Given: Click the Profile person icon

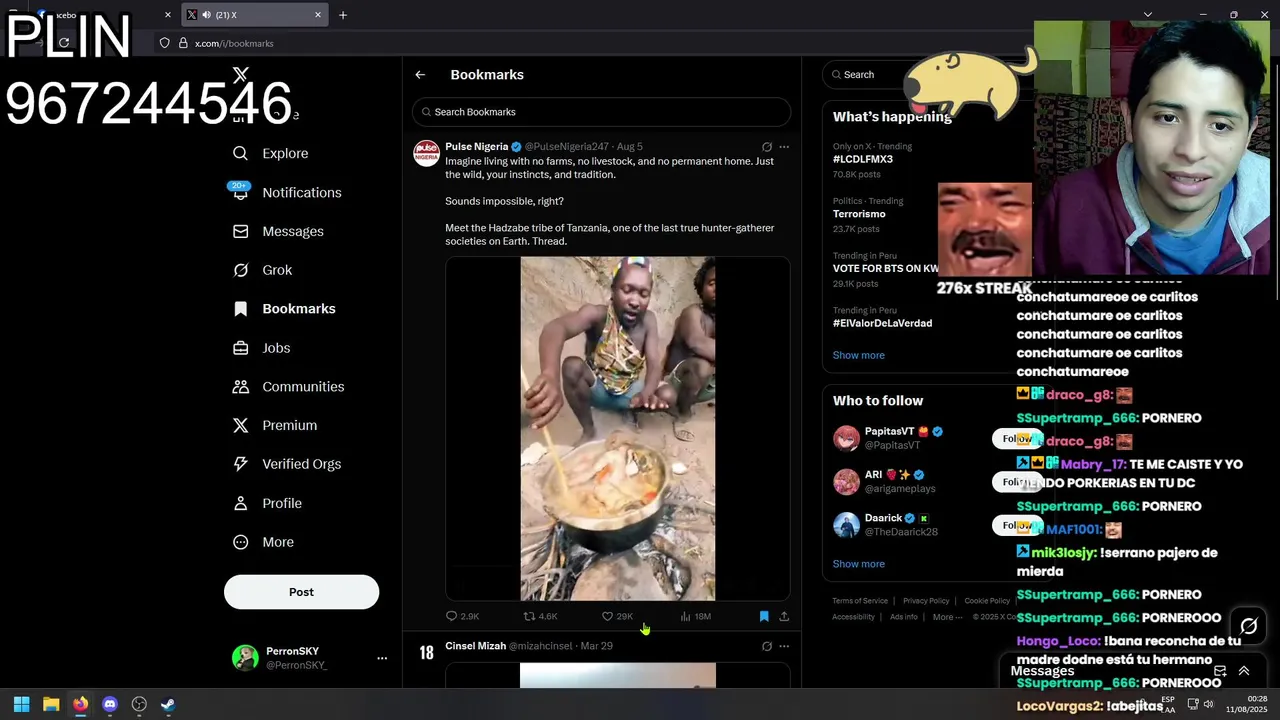Looking at the screenshot, I should (x=240, y=503).
